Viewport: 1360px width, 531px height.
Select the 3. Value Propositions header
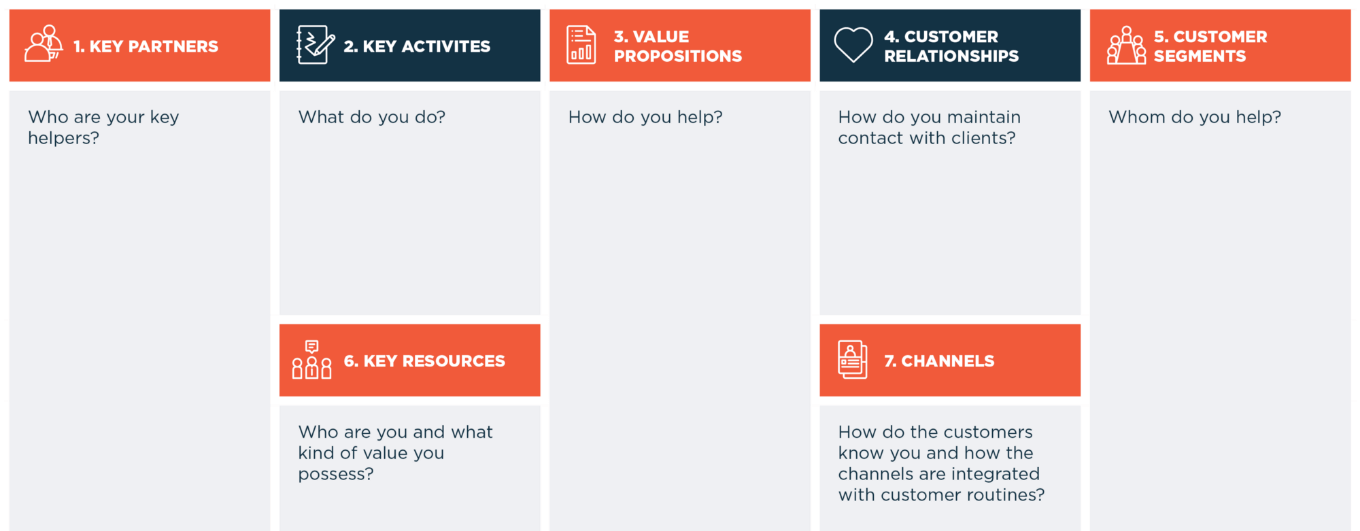click(680, 45)
